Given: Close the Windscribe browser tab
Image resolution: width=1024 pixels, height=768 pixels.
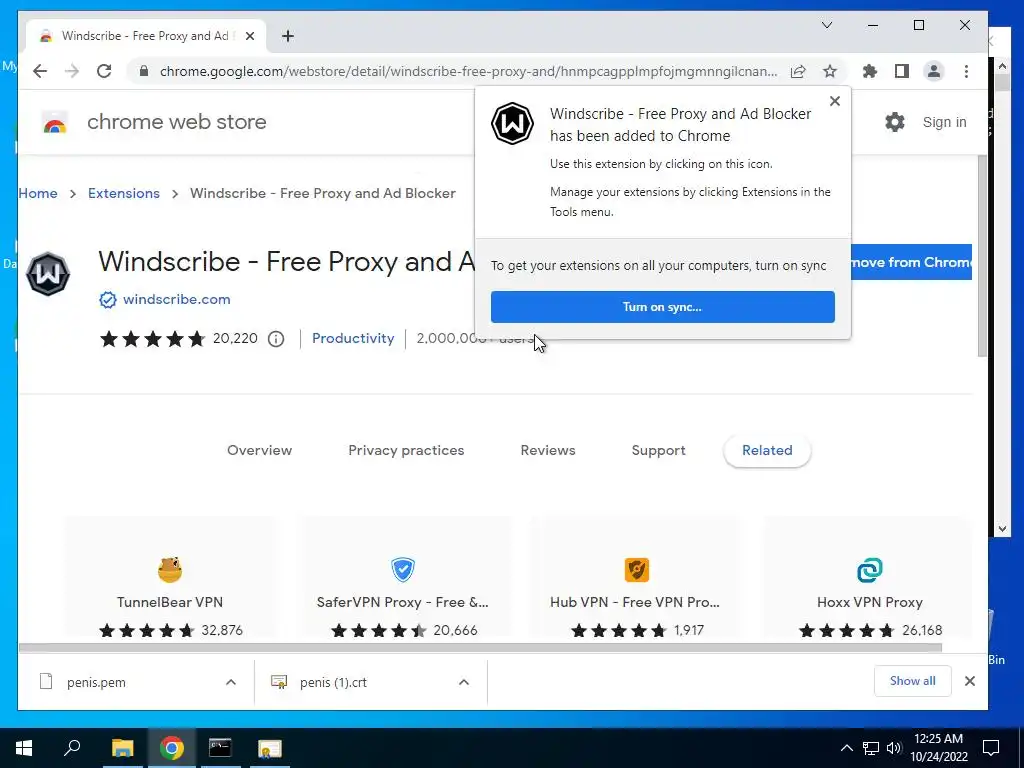Looking at the screenshot, I should tap(249, 36).
